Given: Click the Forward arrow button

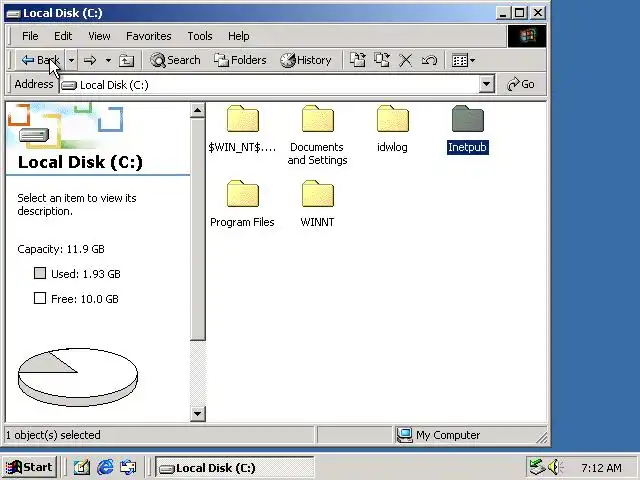Looking at the screenshot, I should (x=90, y=61).
